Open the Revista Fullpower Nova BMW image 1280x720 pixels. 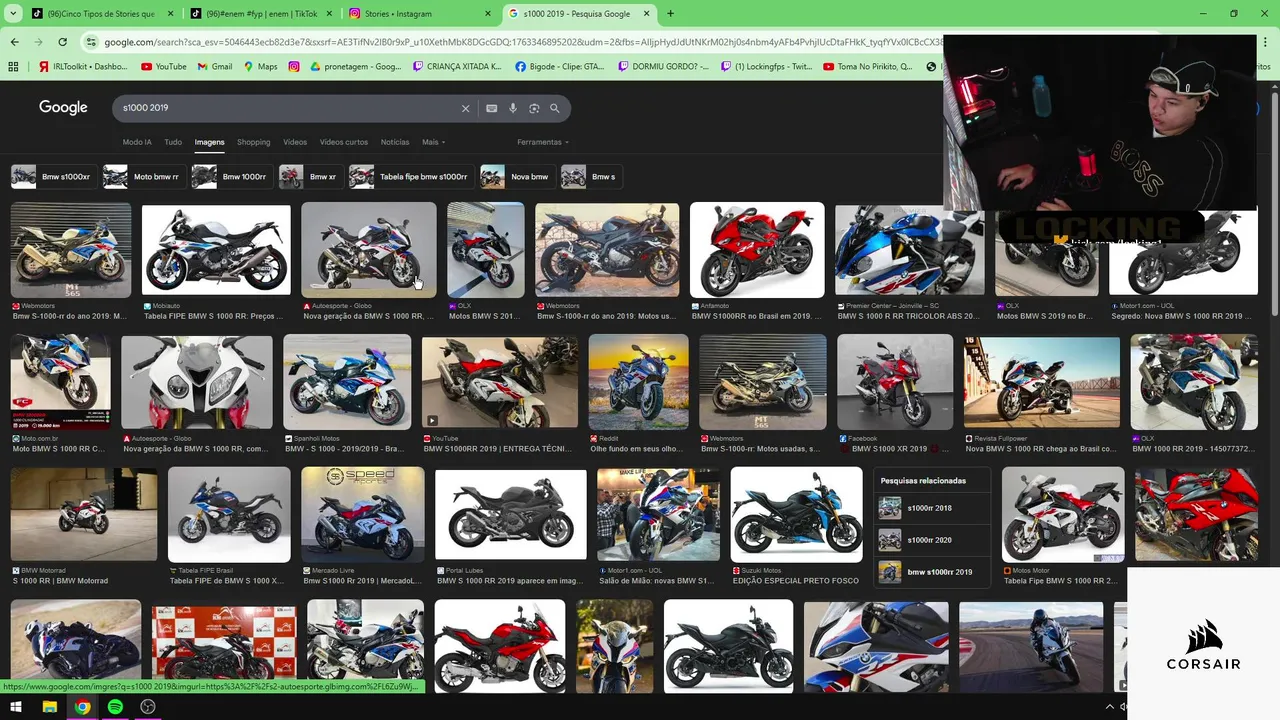1042,382
